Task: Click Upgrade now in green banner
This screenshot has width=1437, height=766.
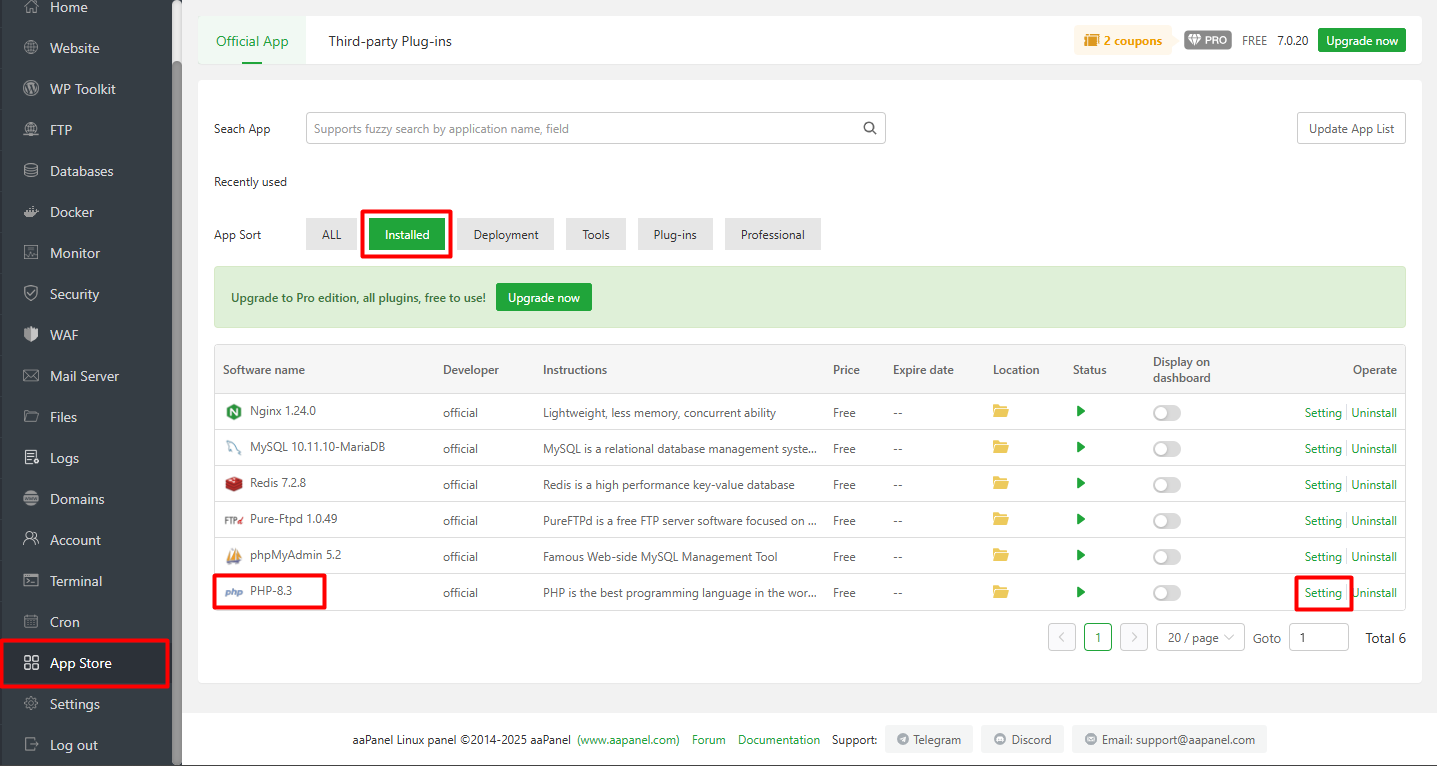Action: (544, 297)
